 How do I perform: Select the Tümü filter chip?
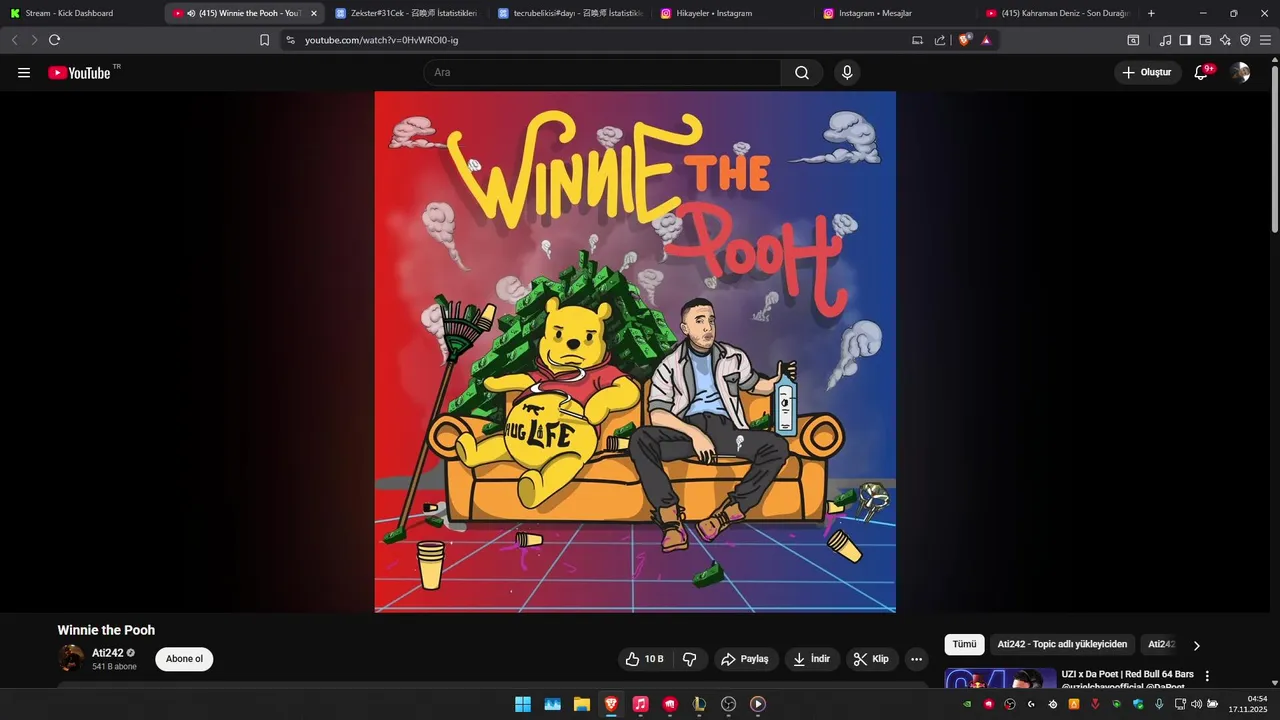(964, 645)
